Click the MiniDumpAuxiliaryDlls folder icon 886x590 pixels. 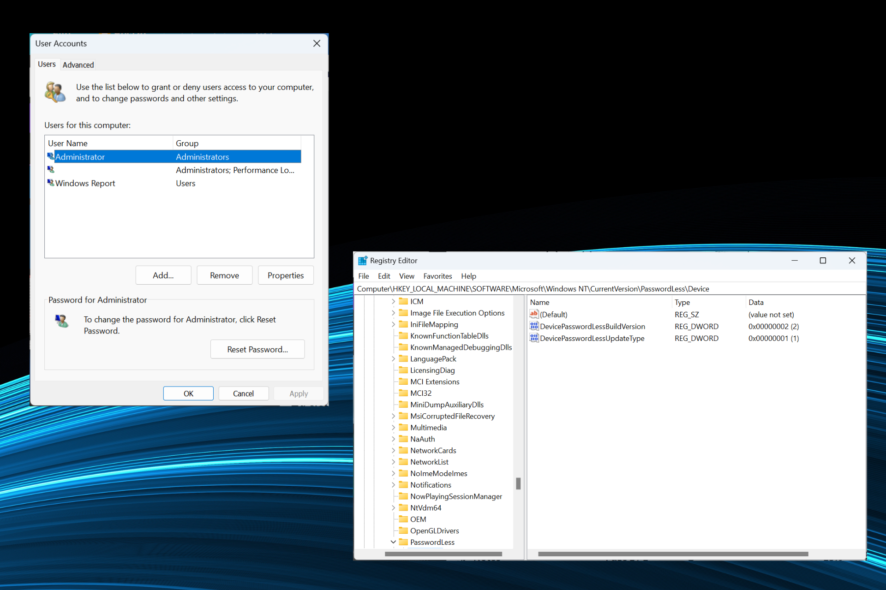click(x=403, y=405)
